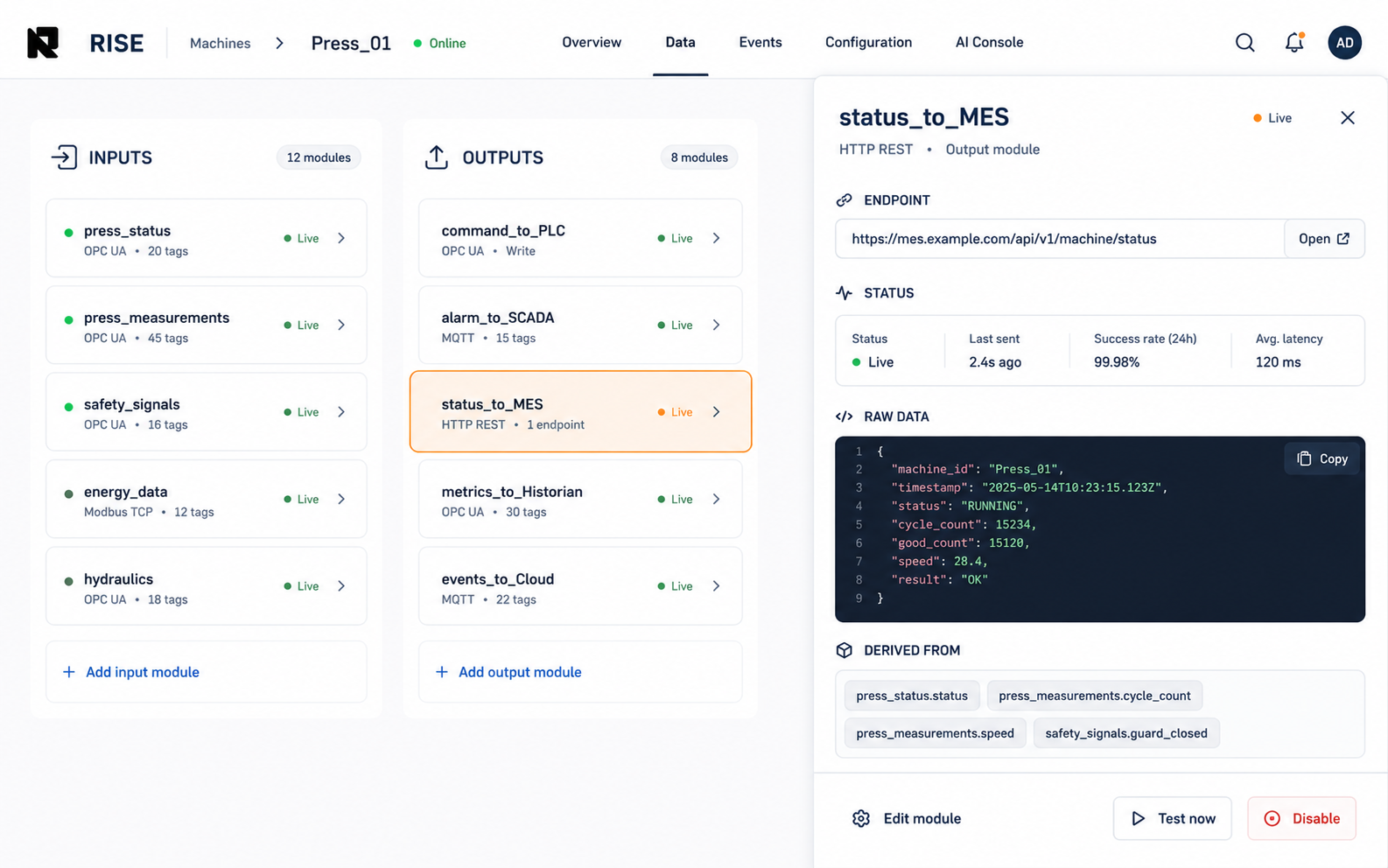Select the status_to_MES output card
Image resolution: width=1388 pixels, height=868 pixels.
580,412
